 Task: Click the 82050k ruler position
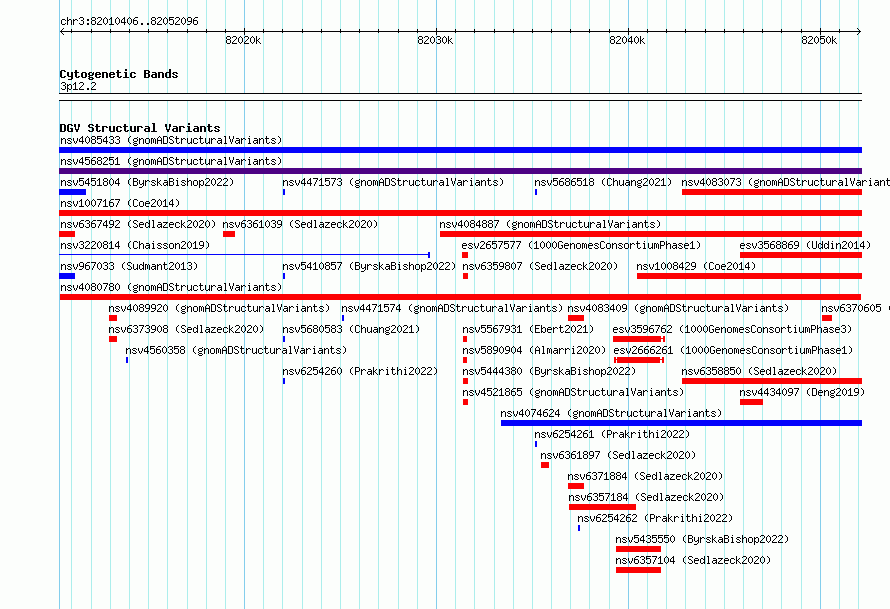click(x=819, y=40)
